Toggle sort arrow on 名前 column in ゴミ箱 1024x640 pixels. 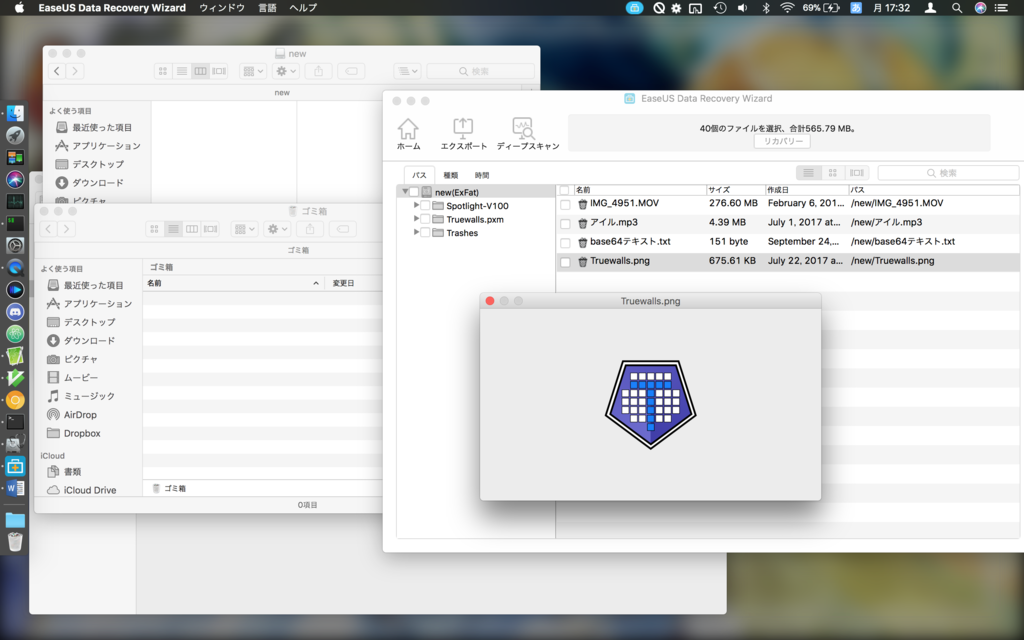[315, 283]
